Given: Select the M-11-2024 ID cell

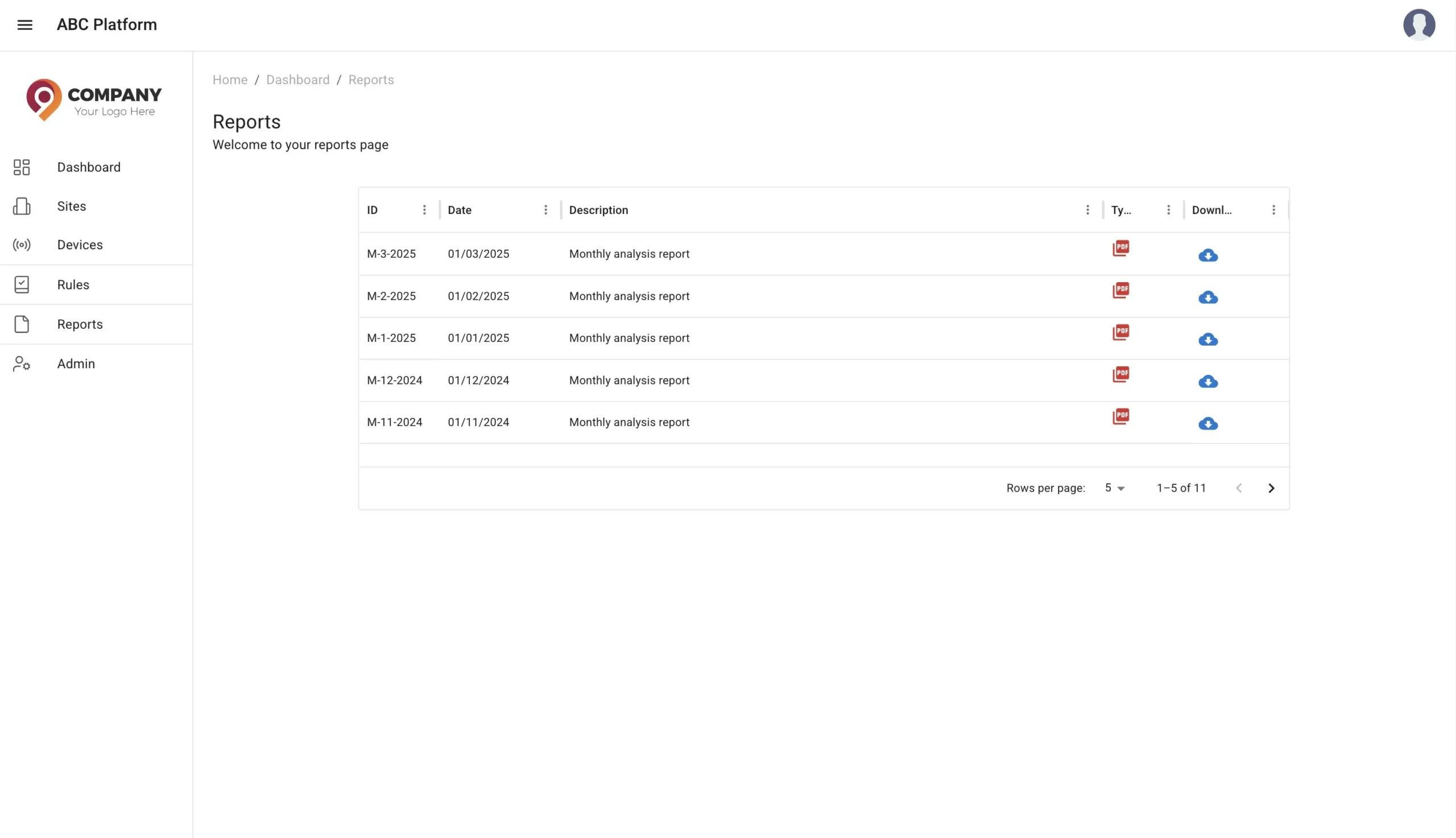Looking at the screenshot, I should pos(395,422).
